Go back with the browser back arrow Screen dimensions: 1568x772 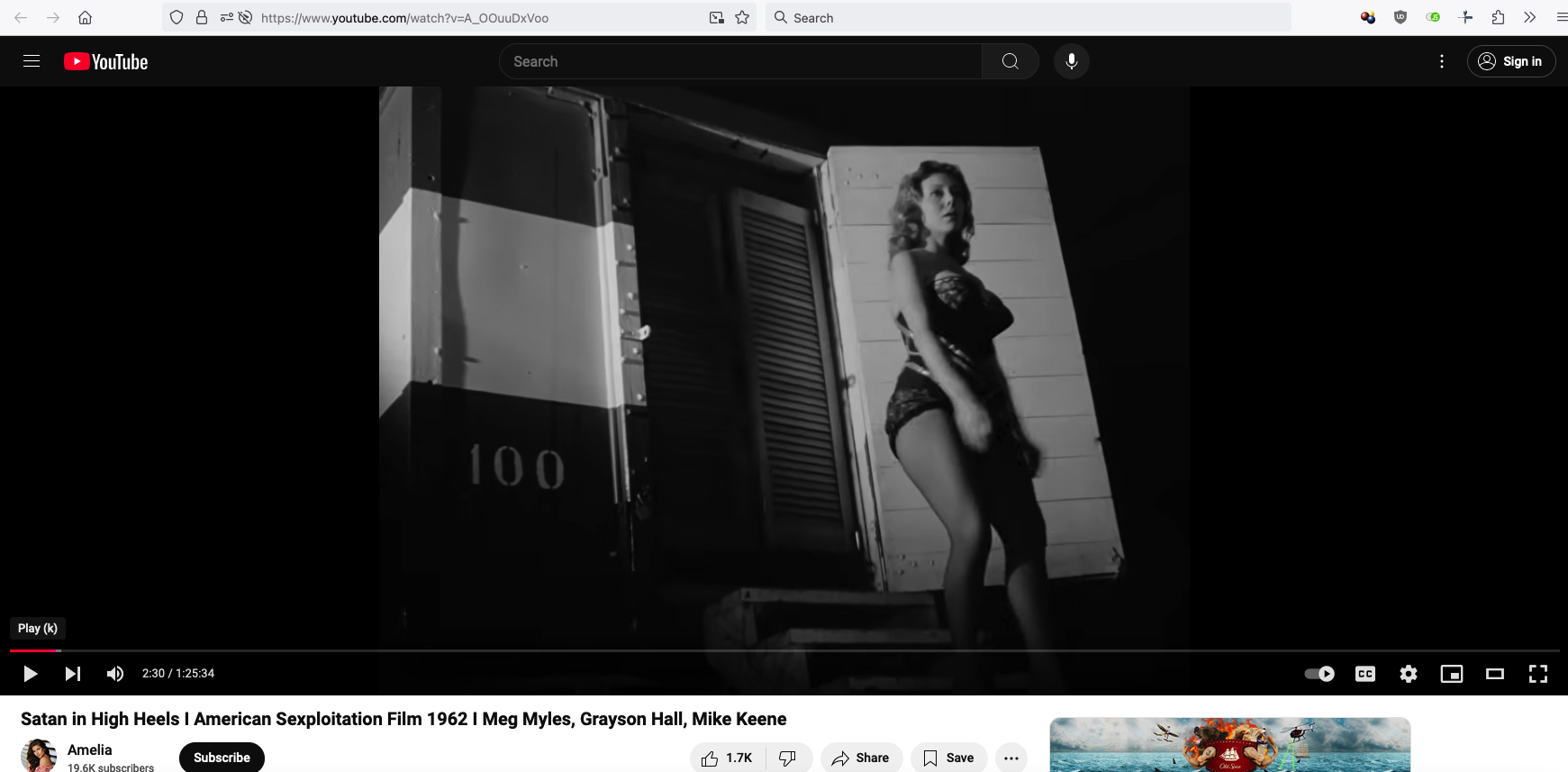[21, 18]
